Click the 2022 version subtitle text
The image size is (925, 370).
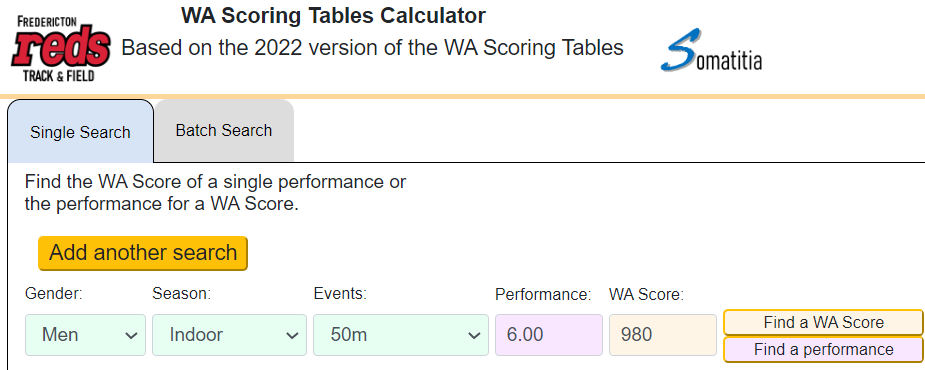point(372,48)
